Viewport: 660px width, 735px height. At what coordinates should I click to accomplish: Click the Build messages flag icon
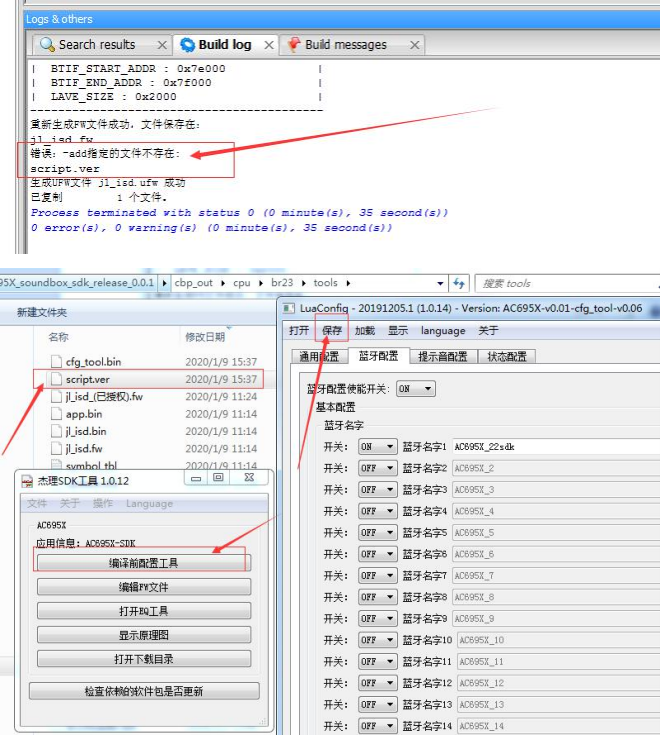click(x=294, y=45)
